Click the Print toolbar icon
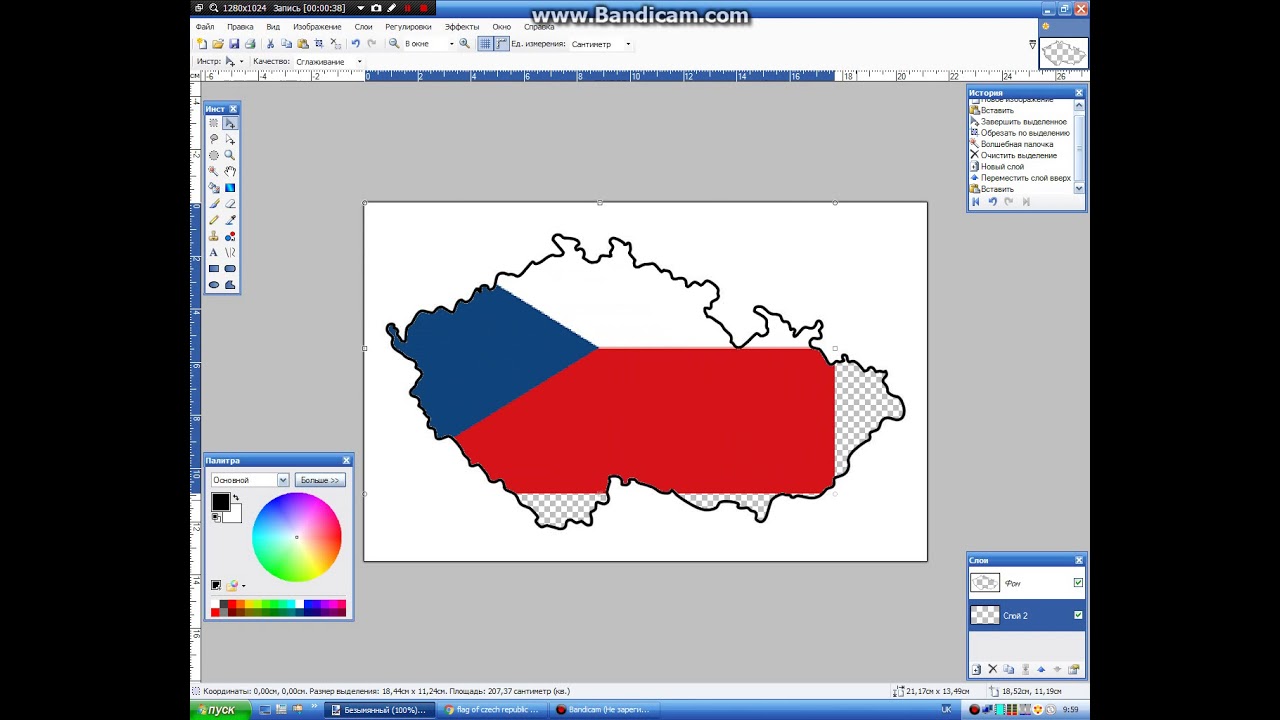 pyautogui.click(x=250, y=44)
